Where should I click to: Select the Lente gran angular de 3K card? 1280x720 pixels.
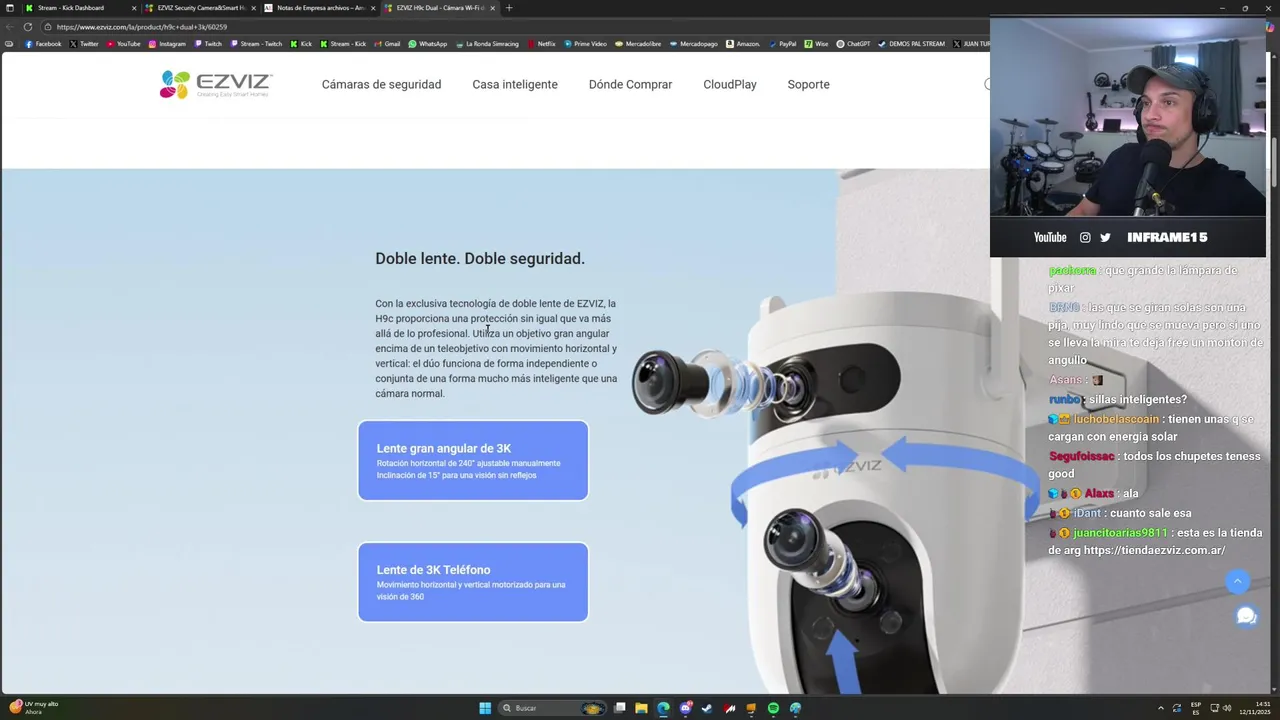click(473, 460)
